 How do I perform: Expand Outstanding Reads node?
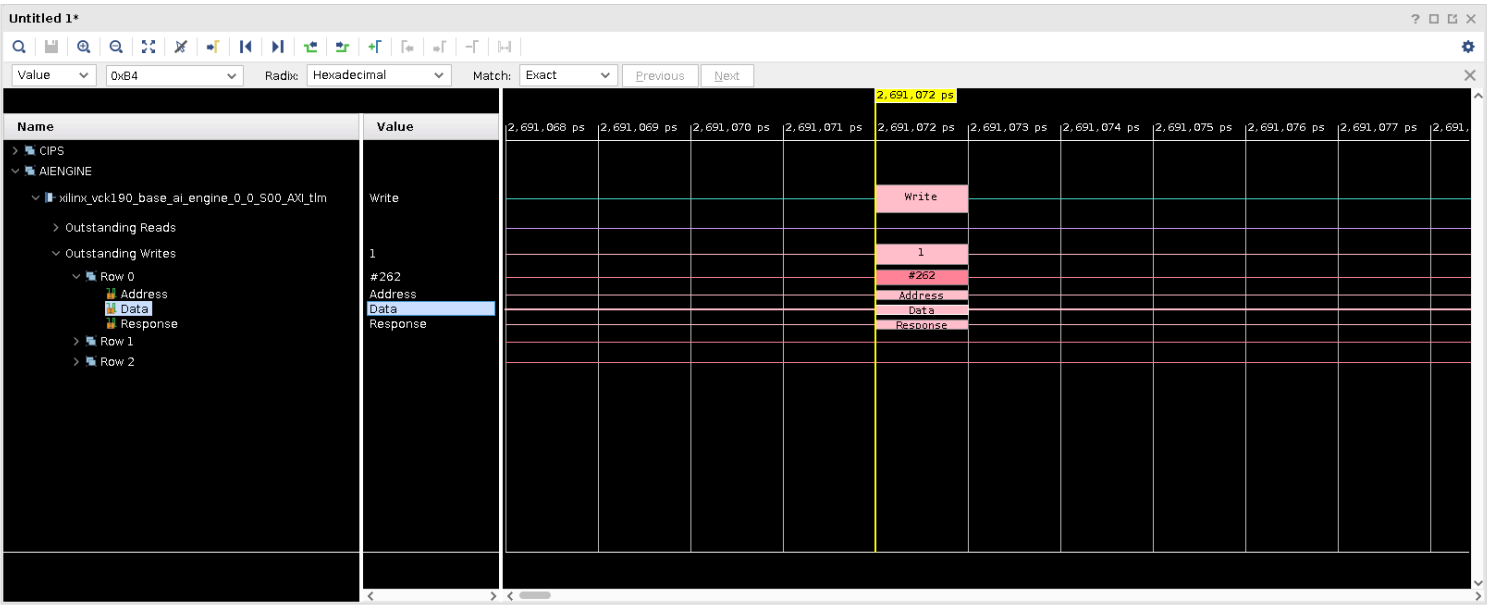pyautogui.click(x=56, y=228)
